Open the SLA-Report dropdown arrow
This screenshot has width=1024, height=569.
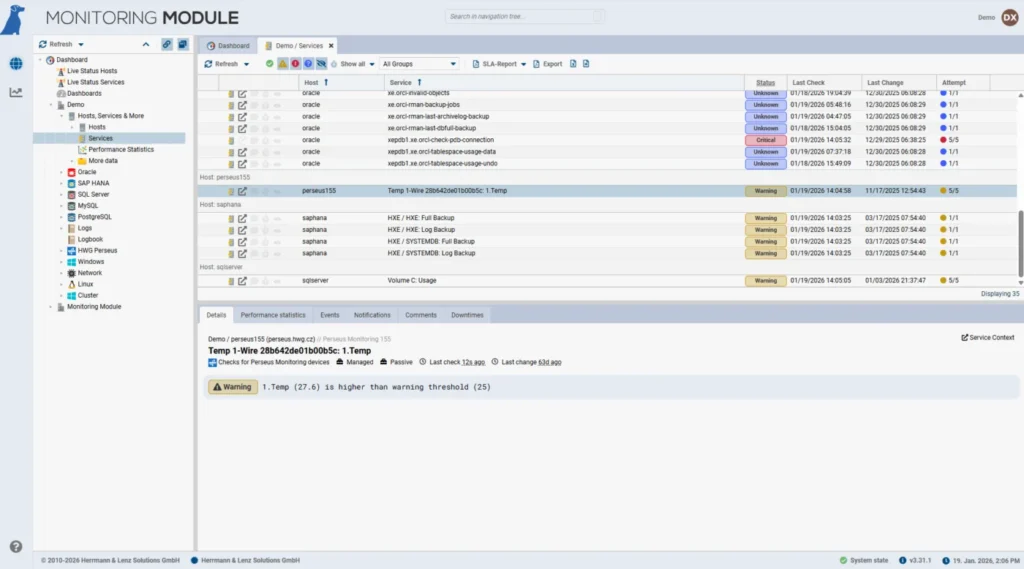523,64
